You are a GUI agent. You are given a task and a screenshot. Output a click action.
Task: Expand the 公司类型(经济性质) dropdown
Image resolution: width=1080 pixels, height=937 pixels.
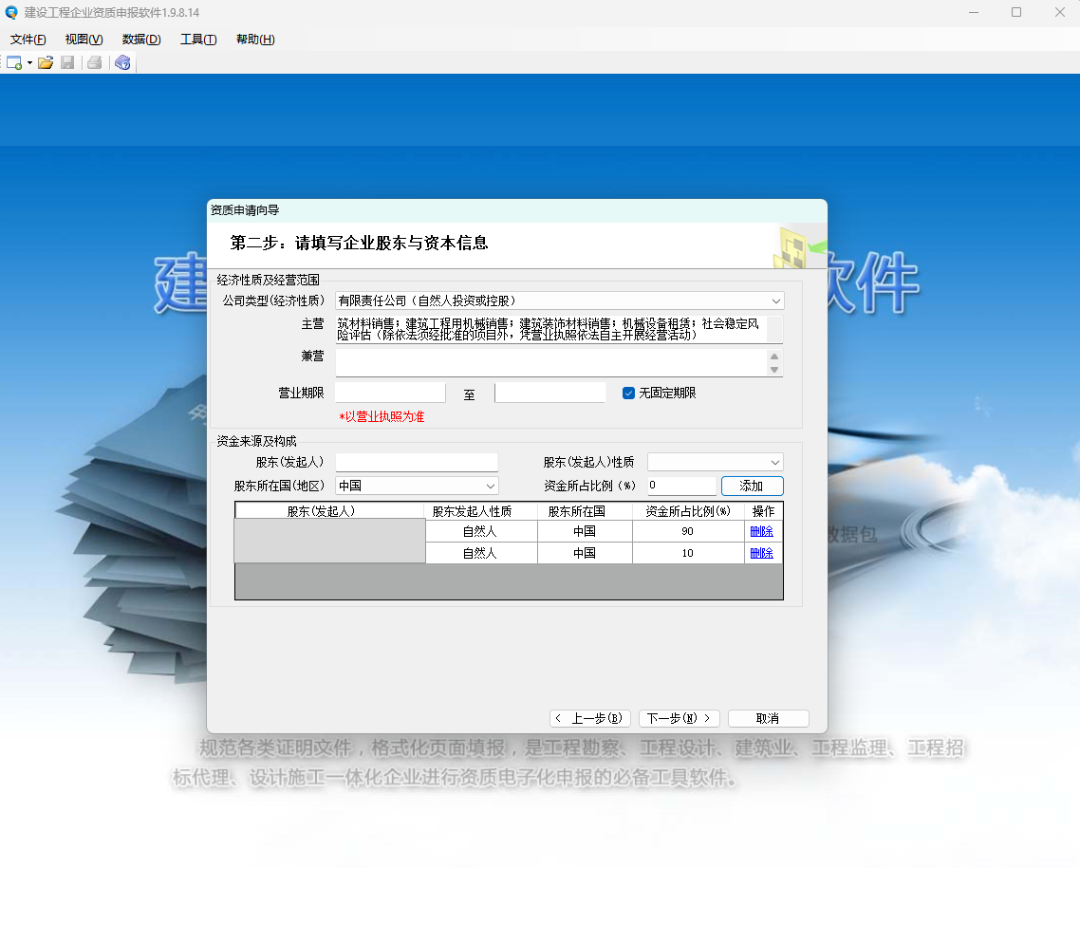pyautogui.click(x=775, y=301)
